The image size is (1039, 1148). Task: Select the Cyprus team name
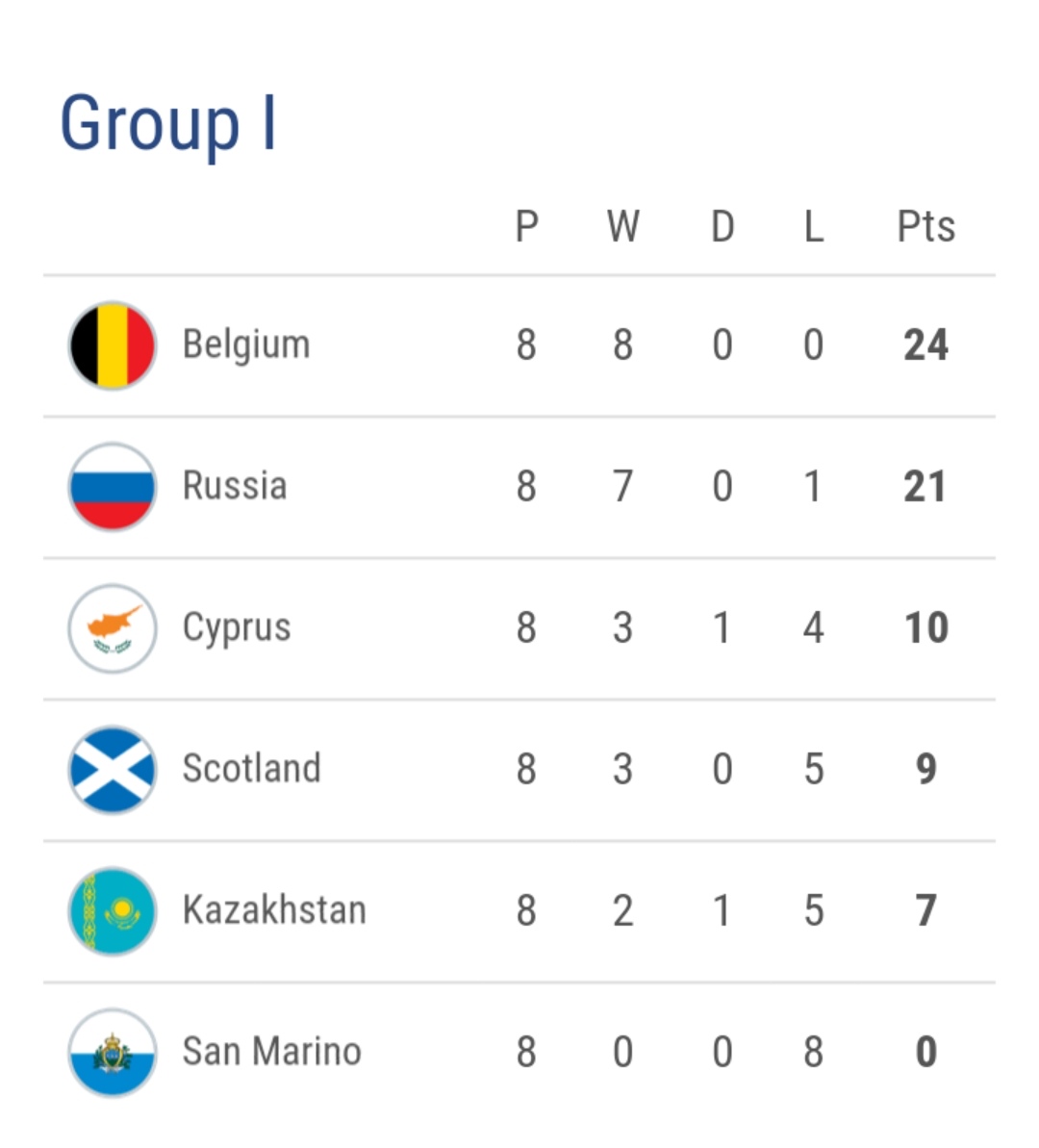(237, 628)
